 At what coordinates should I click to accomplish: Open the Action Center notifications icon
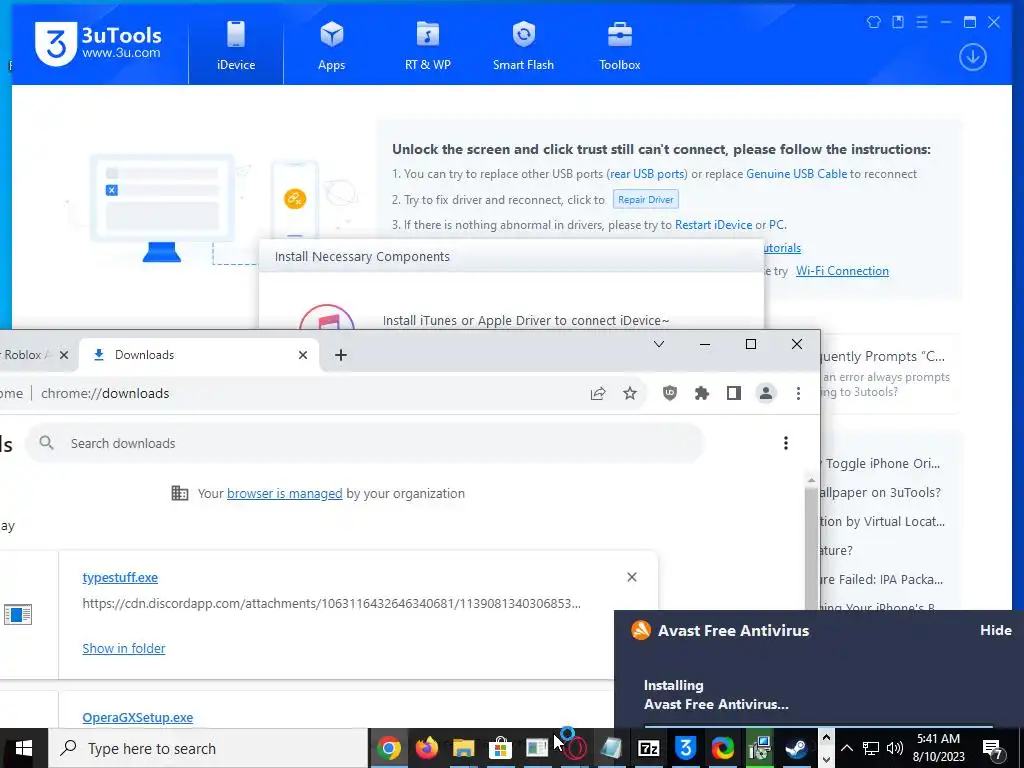pyautogui.click(x=993, y=749)
